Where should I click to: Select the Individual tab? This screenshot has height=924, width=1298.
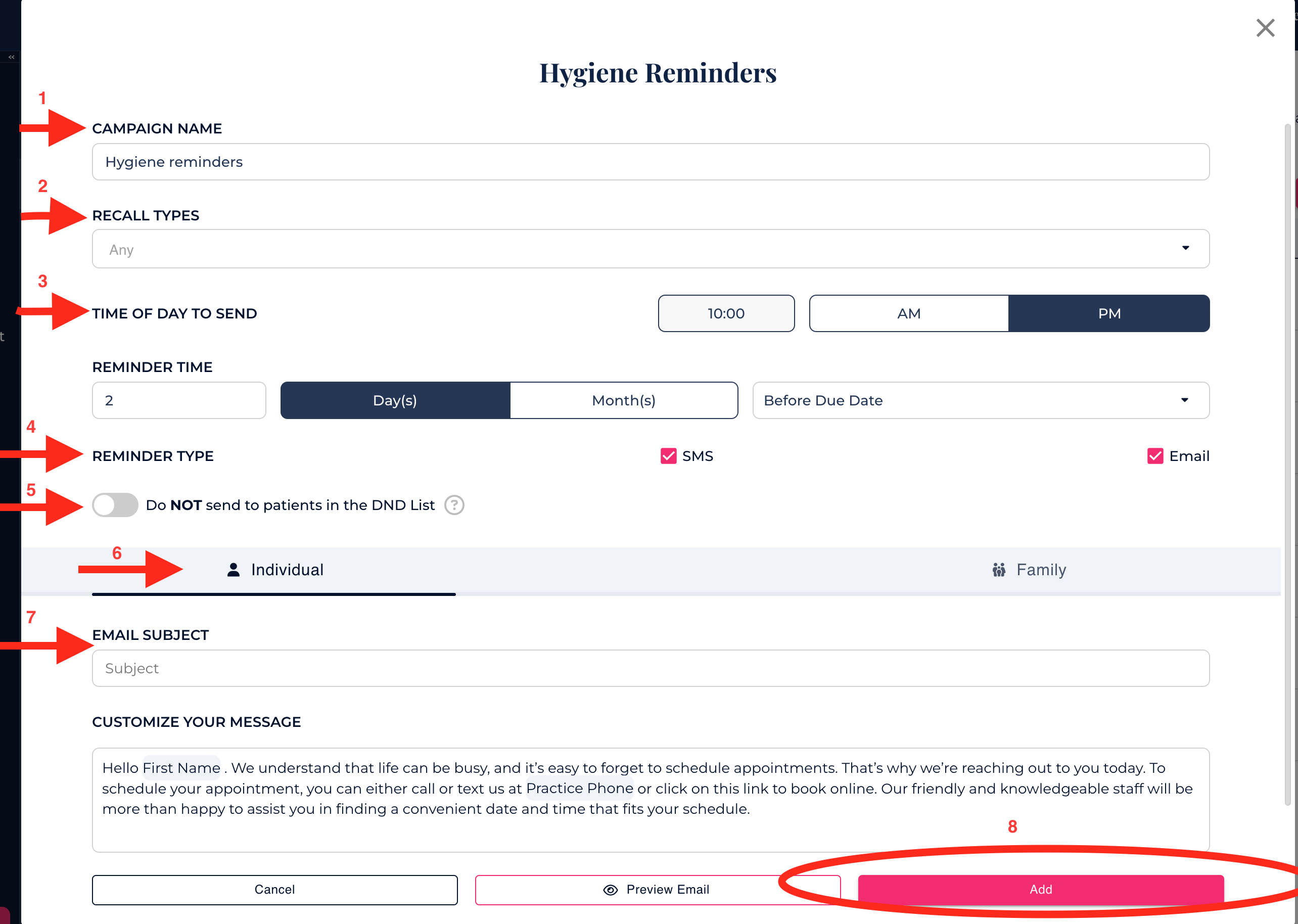[x=275, y=570]
